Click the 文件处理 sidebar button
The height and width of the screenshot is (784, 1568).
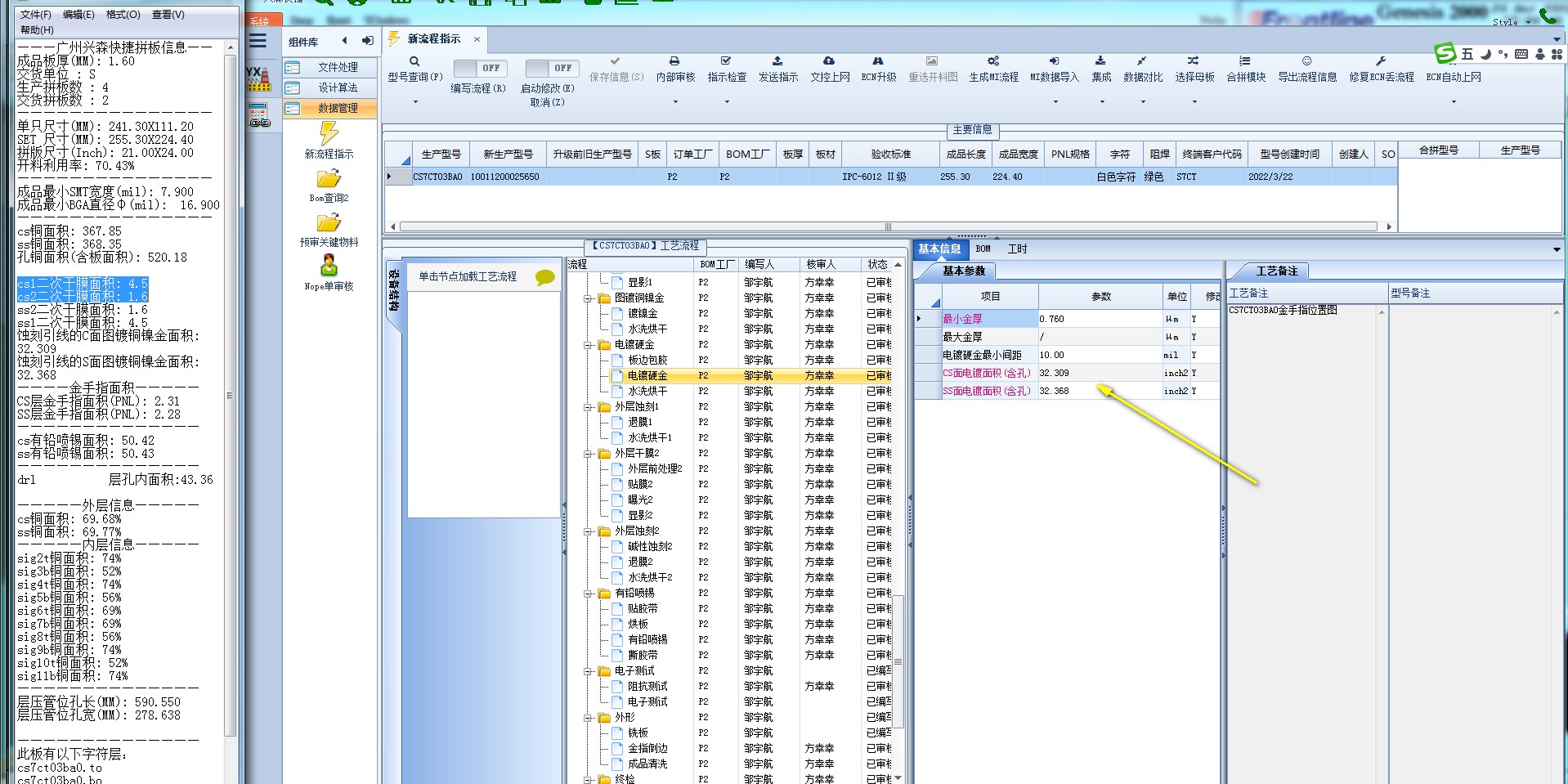[x=330, y=68]
